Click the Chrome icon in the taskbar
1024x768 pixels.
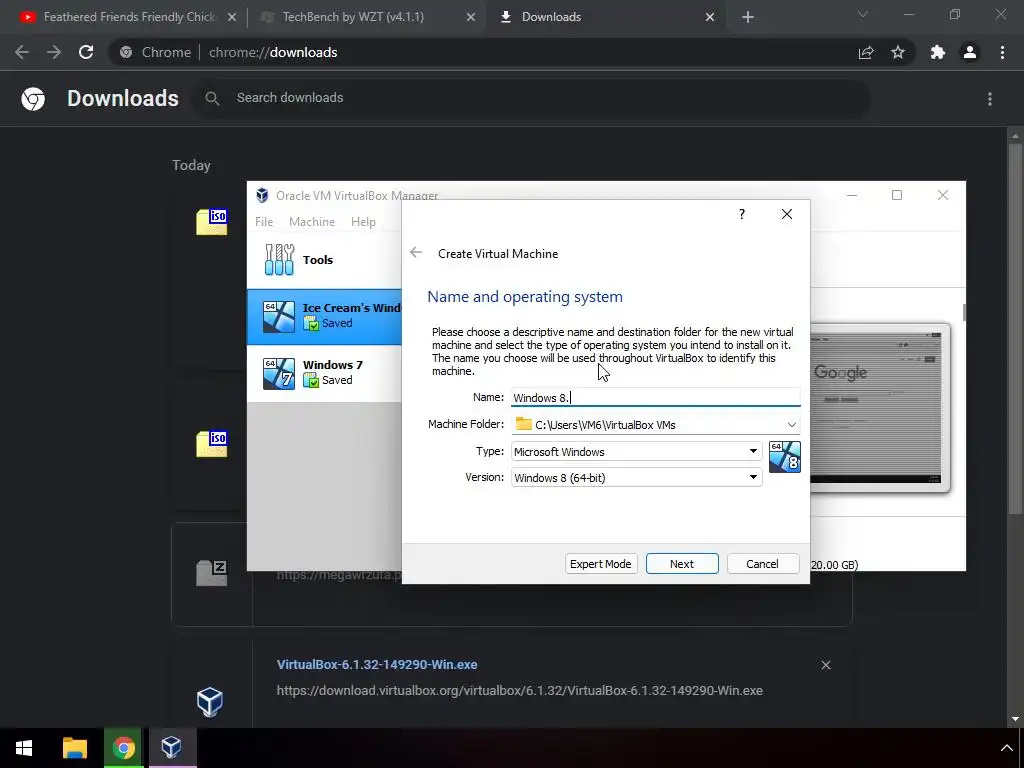pyautogui.click(x=123, y=748)
